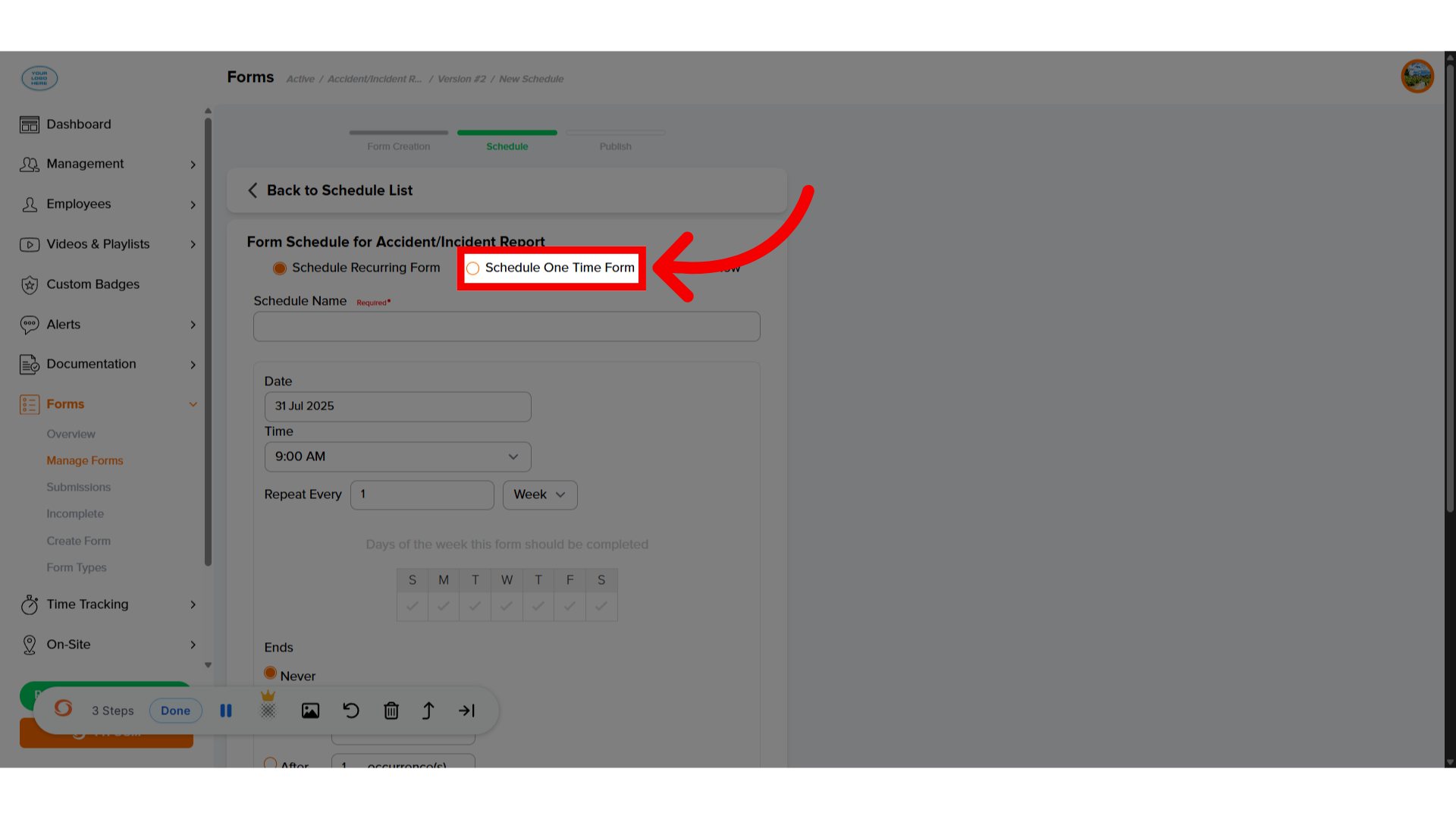
Task: Open Overview under Forms
Action: 71,434
